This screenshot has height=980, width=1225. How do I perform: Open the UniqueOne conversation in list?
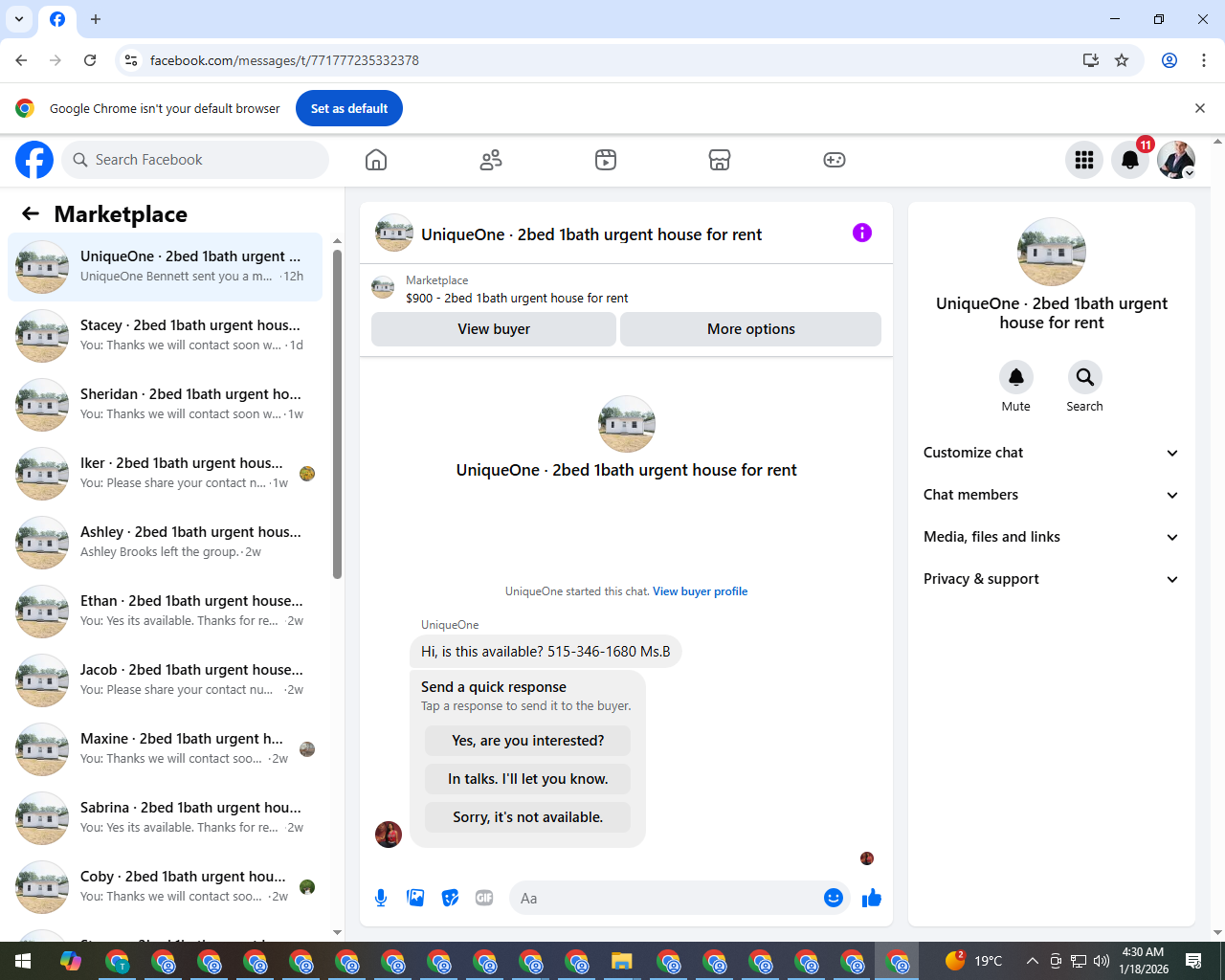pos(165,266)
